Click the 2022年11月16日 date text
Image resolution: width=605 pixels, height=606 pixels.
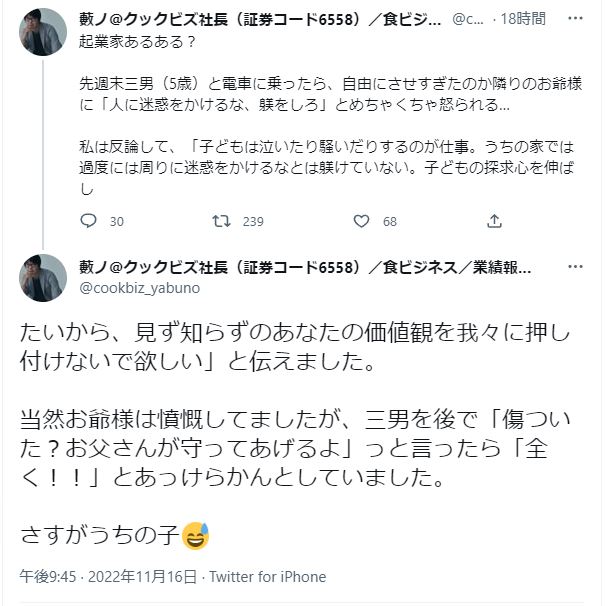[145, 577]
